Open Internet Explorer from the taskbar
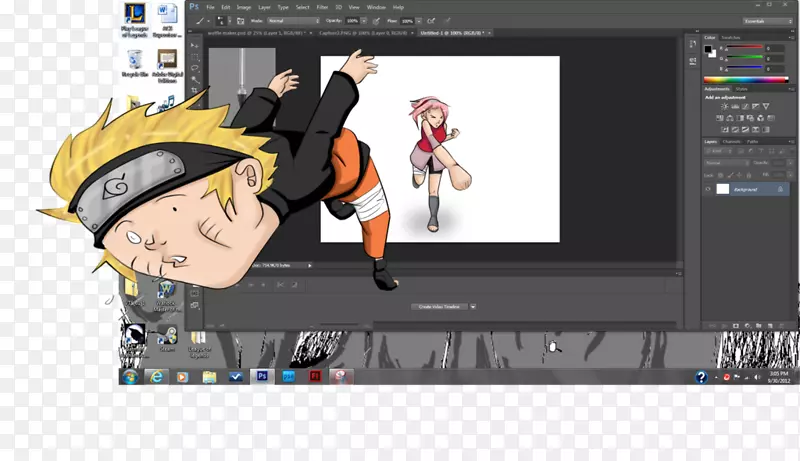Screen dimensions: 800x461 pyautogui.click(x=156, y=376)
